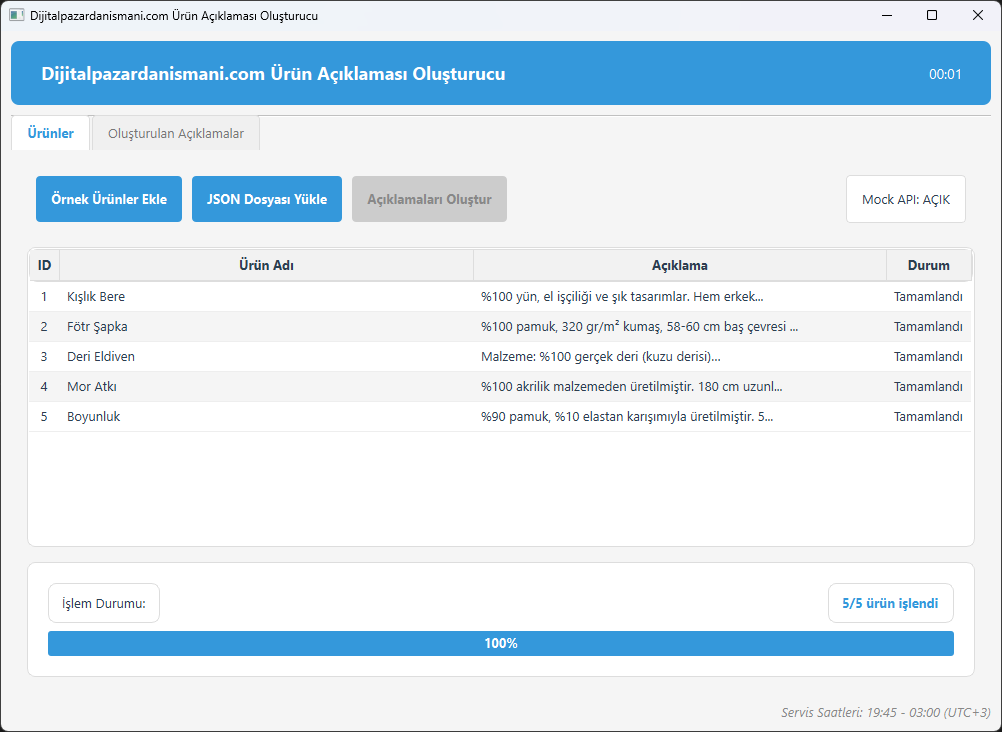Maximize the application window
1002x732 pixels.
point(932,15)
